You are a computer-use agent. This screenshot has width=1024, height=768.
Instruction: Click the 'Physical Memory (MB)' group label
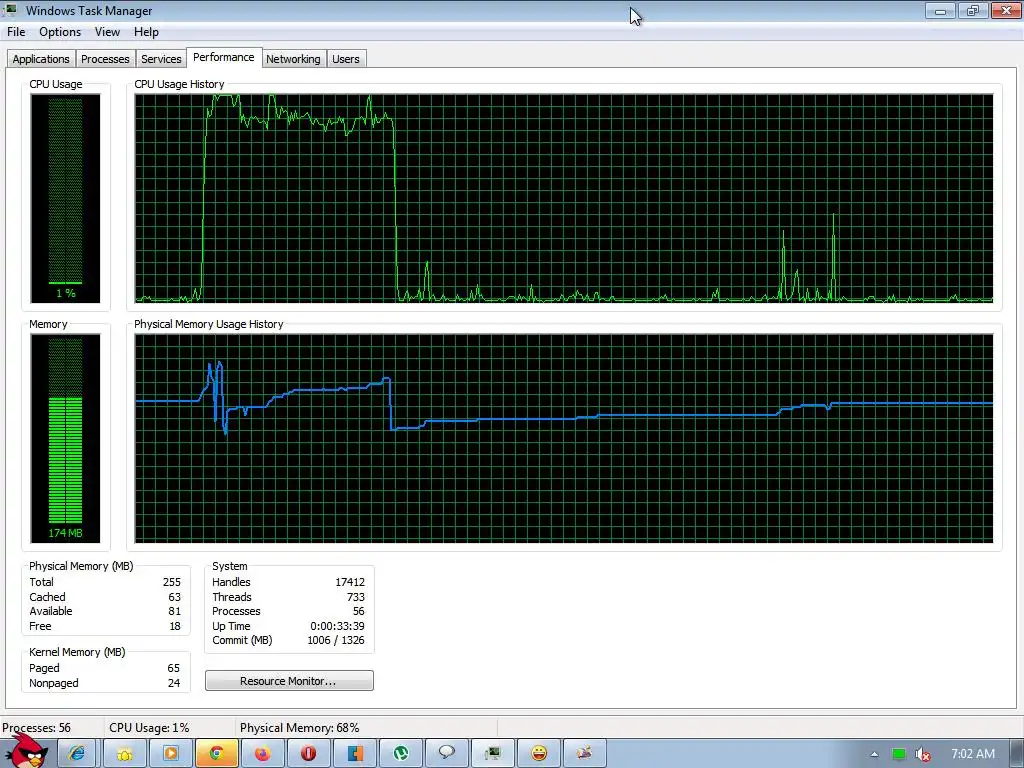pos(81,566)
